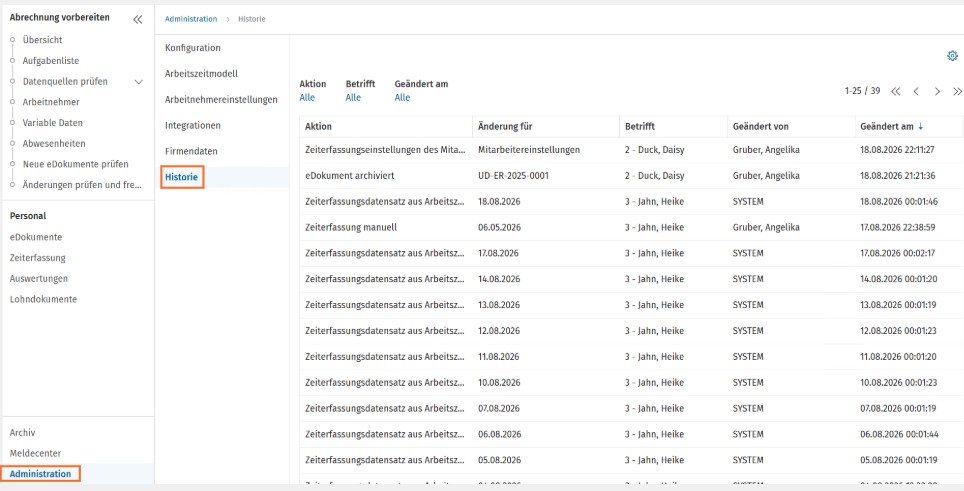Click timestamp 18.08.2026 00:01:46
The width and height of the screenshot is (964, 491).
click(898, 202)
